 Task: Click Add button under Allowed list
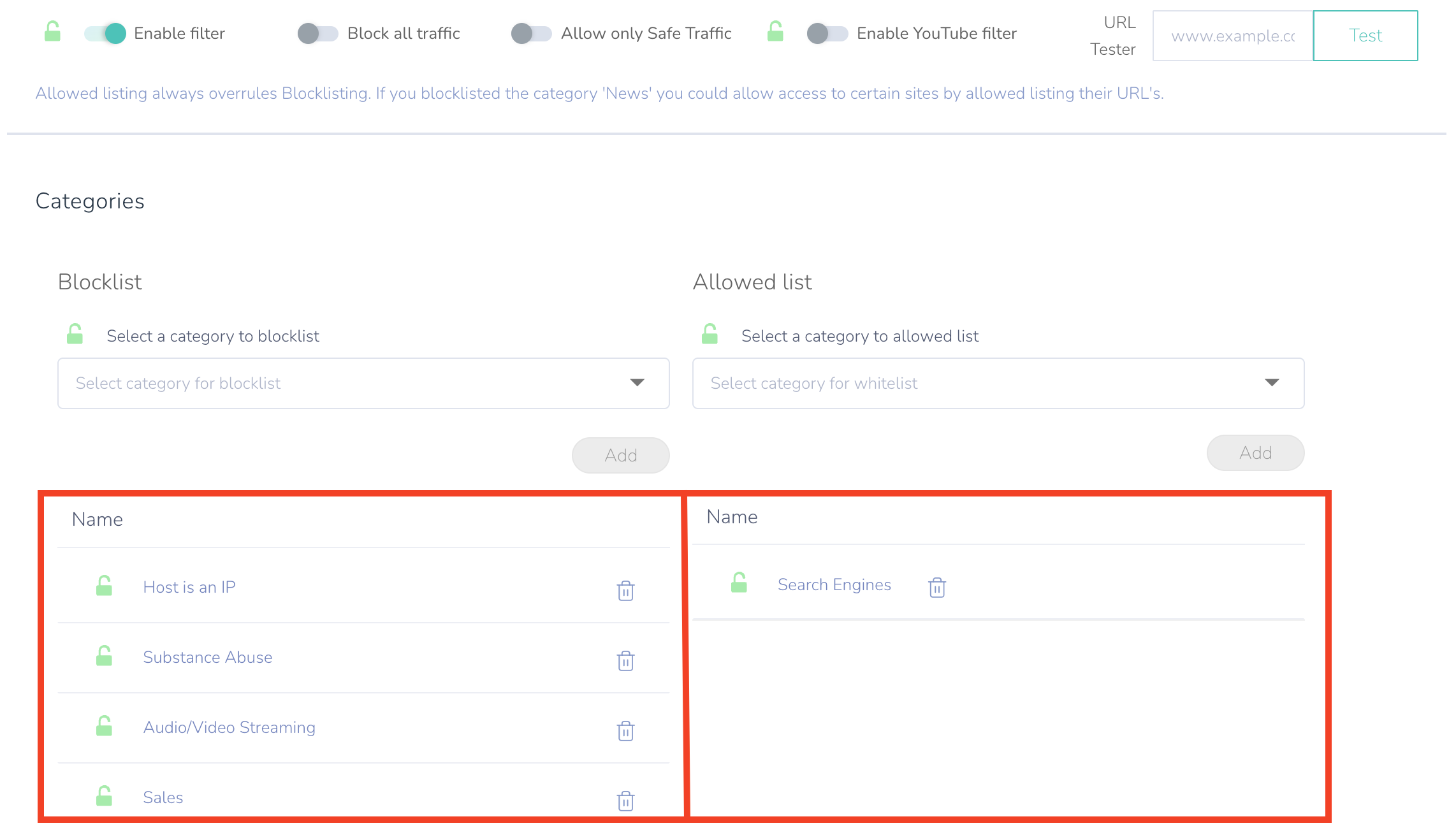coord(1255,453)
